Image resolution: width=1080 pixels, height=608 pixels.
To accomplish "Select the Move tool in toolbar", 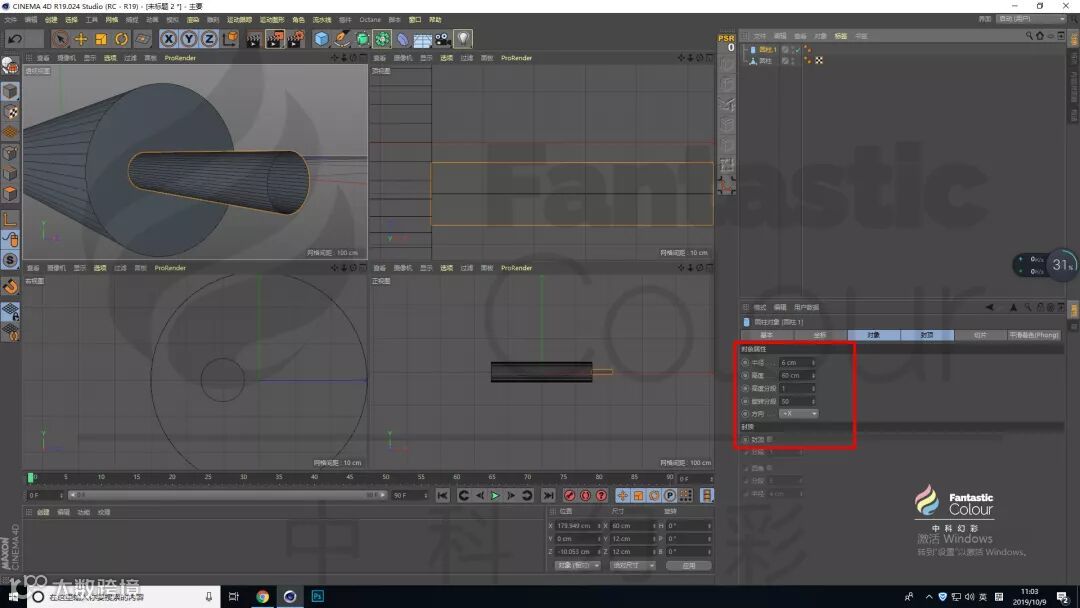I will tap(81, 39).
